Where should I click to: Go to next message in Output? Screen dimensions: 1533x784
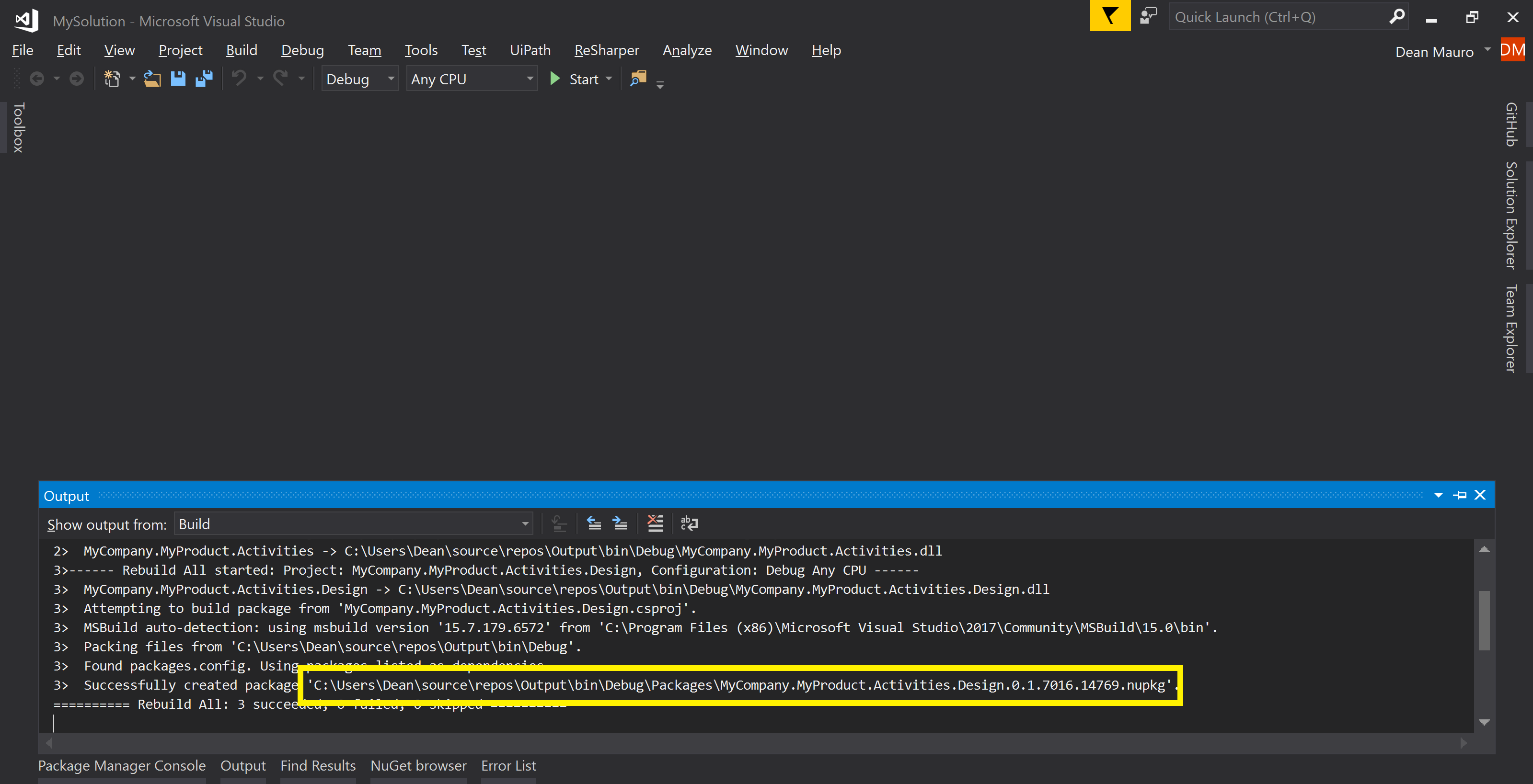[x=620, y=524]
